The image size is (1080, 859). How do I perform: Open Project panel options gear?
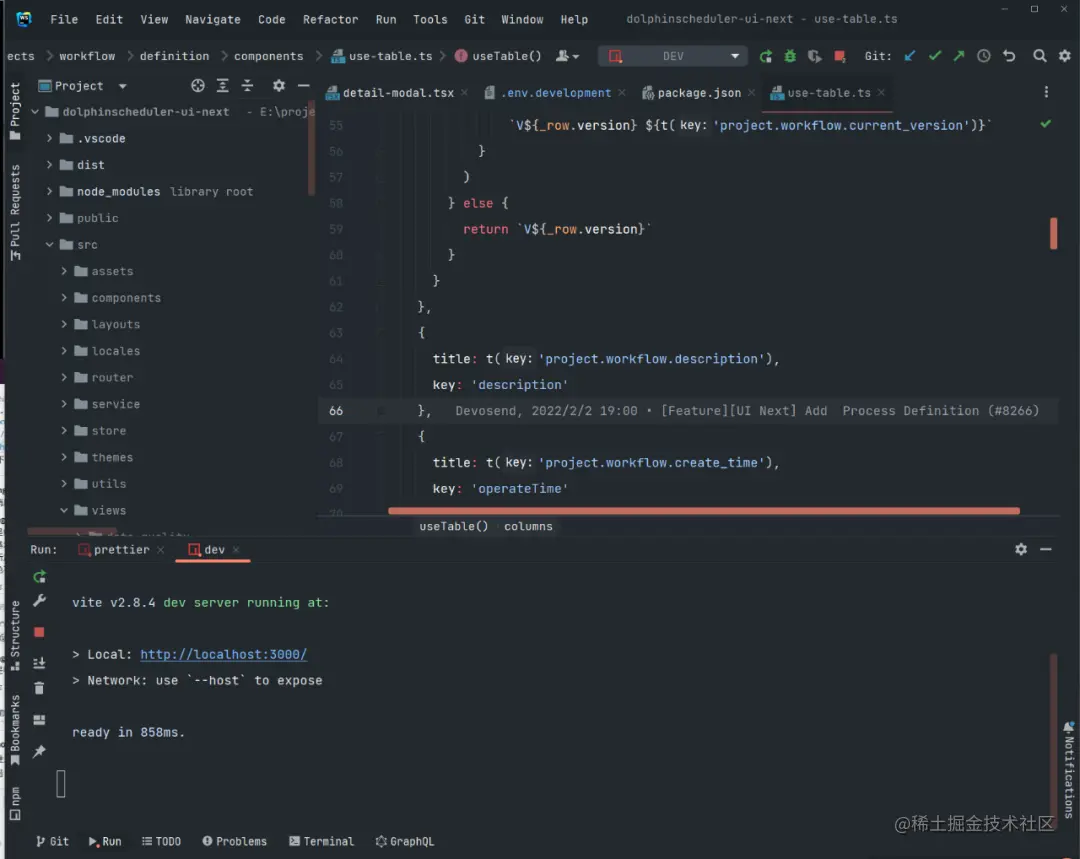[278, 85]
